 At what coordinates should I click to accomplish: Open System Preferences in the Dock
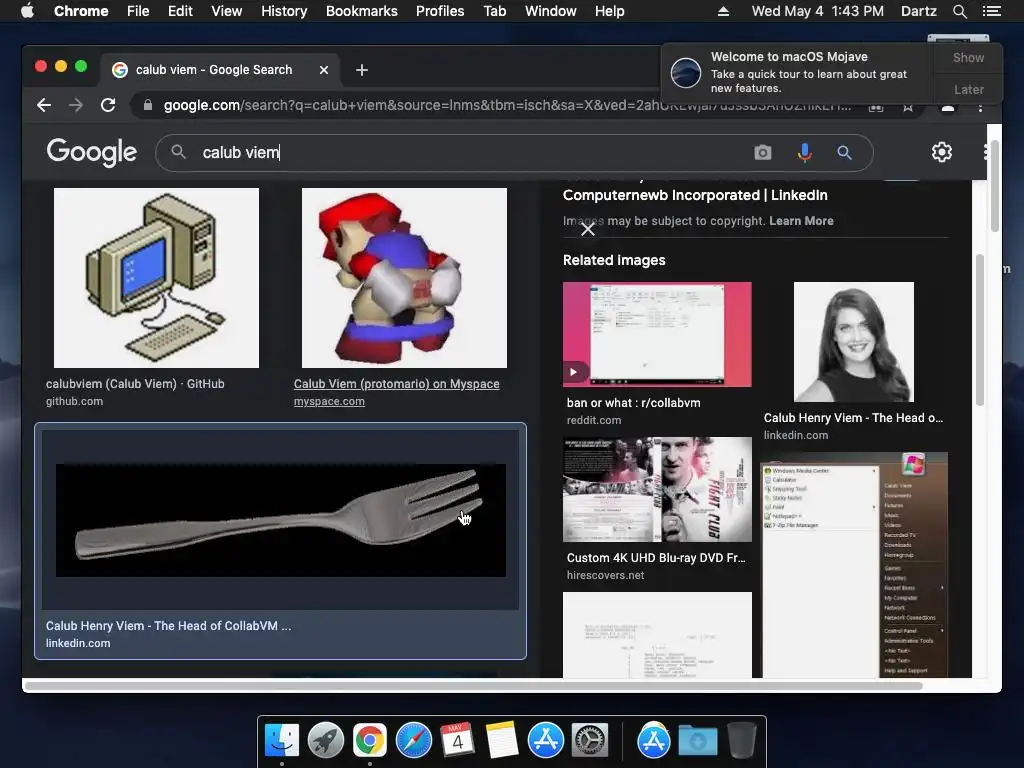coord(590,741)
